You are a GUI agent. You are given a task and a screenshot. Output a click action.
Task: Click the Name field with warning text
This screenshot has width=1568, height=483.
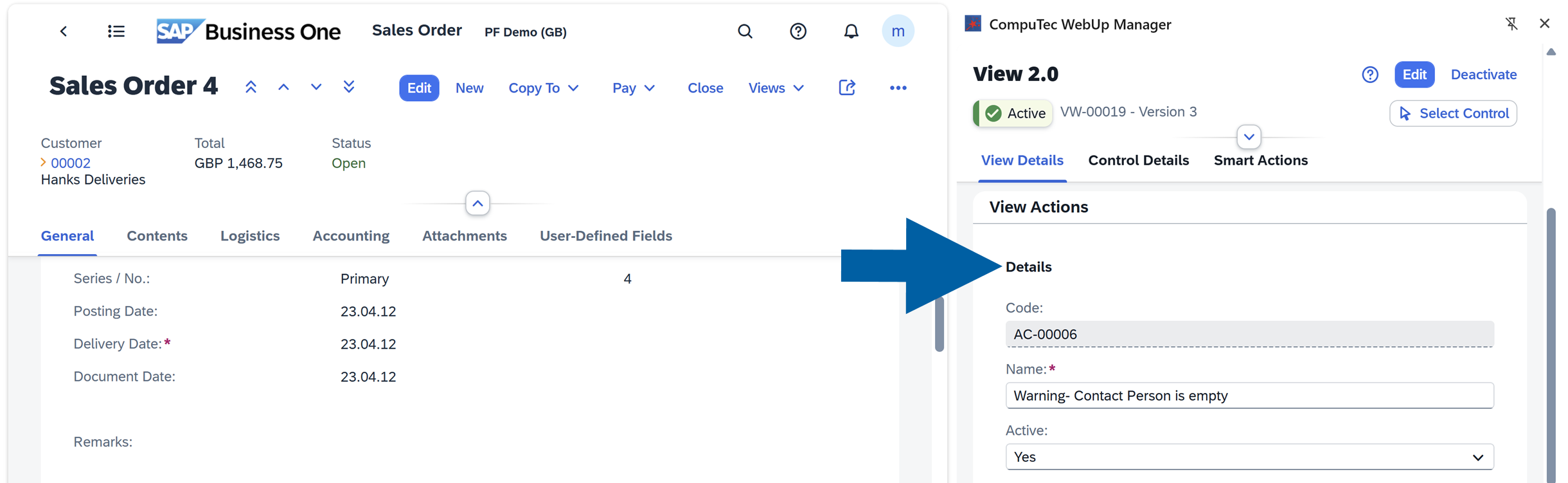pyautogui.click(x=1249, y=396)
